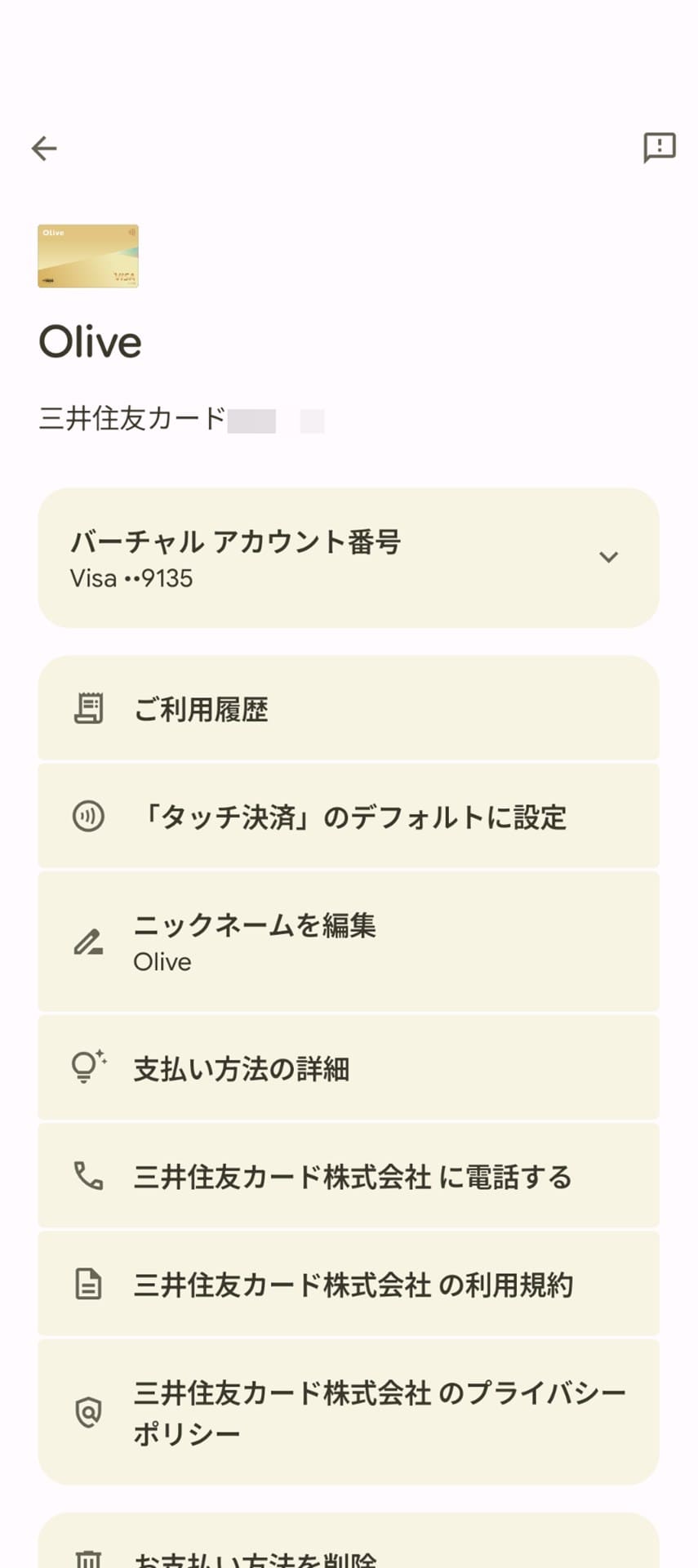
Task: Click the contactless タッチ決済 icon
Action: (x=88, y=816)
